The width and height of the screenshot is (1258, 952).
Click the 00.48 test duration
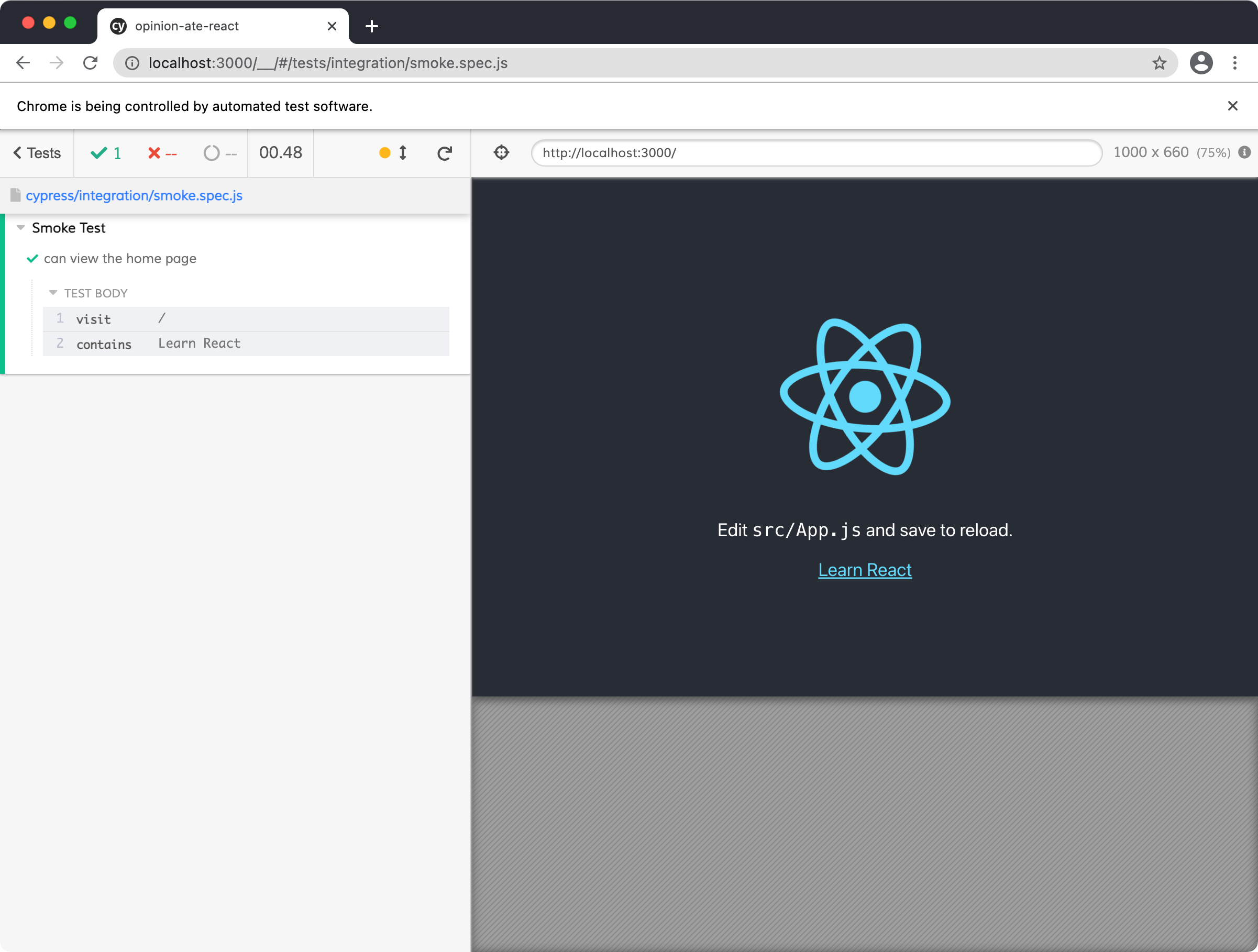pos(280,152)
